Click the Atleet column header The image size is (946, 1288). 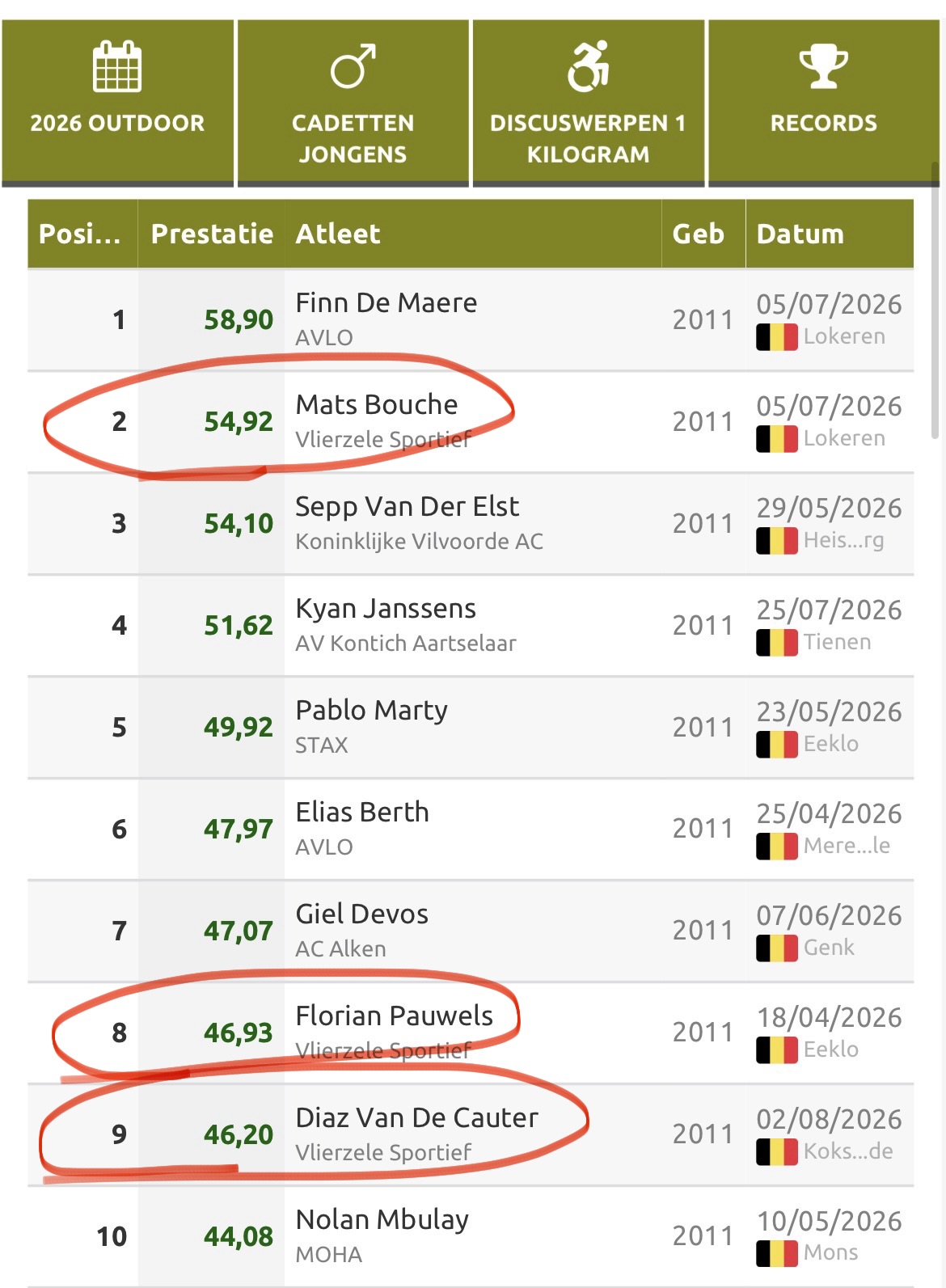point(473,234)
